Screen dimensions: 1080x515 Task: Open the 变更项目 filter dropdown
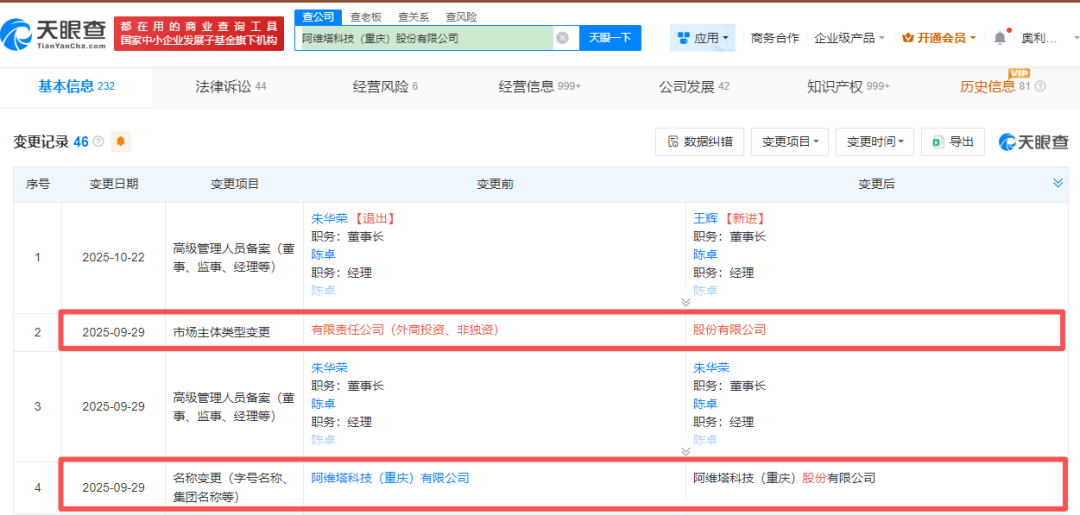click(790, 142)
